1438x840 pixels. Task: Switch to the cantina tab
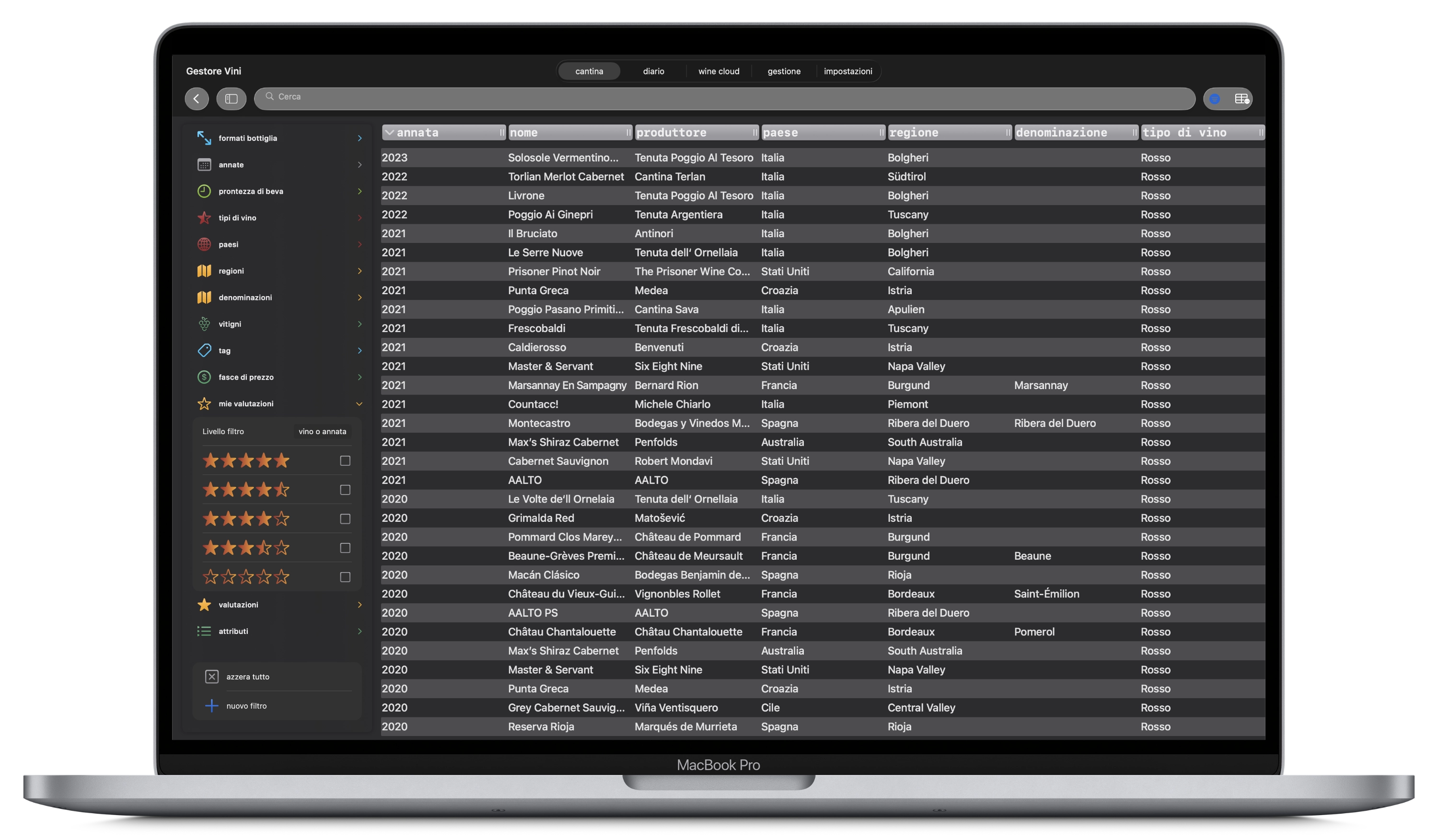pyautogui.click(x=589, y=71)
